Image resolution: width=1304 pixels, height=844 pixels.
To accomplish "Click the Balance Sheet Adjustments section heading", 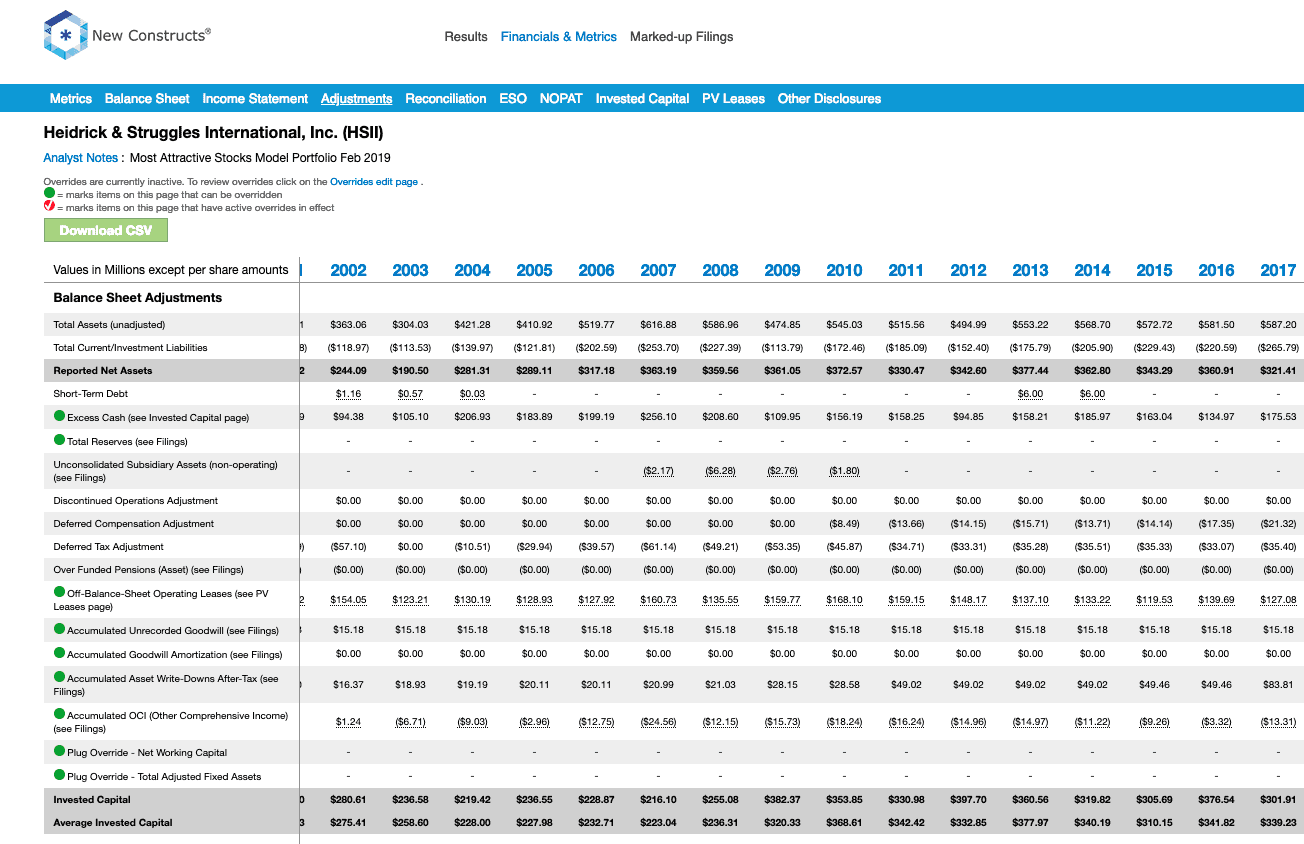I will point(138,298).
